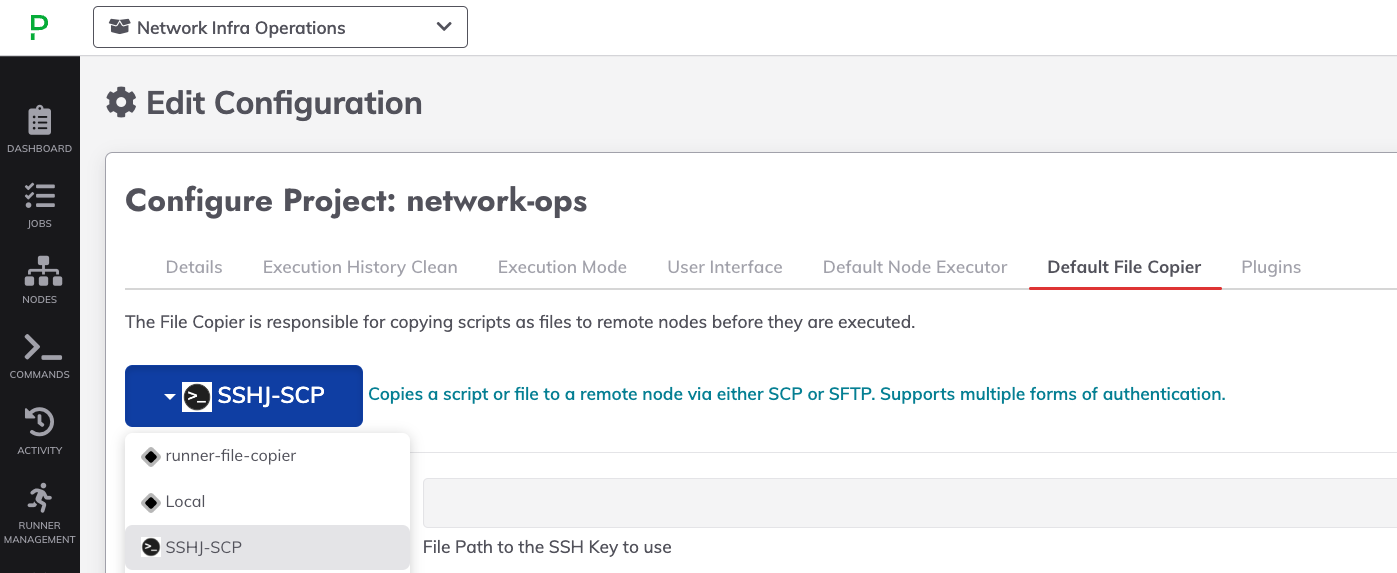This screenshot has width=1397, height=573.
Task: Toggle the blue SSHJ-SCP file copier dropdown
Action: [244, 396]
